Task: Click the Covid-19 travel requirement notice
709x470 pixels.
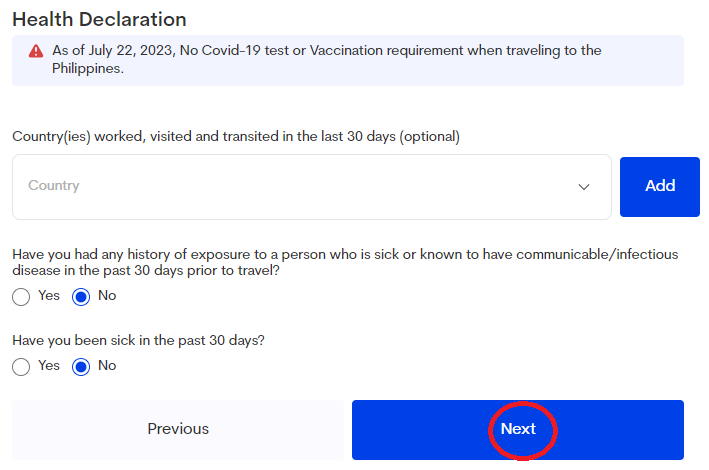Action: pos(360,60)
